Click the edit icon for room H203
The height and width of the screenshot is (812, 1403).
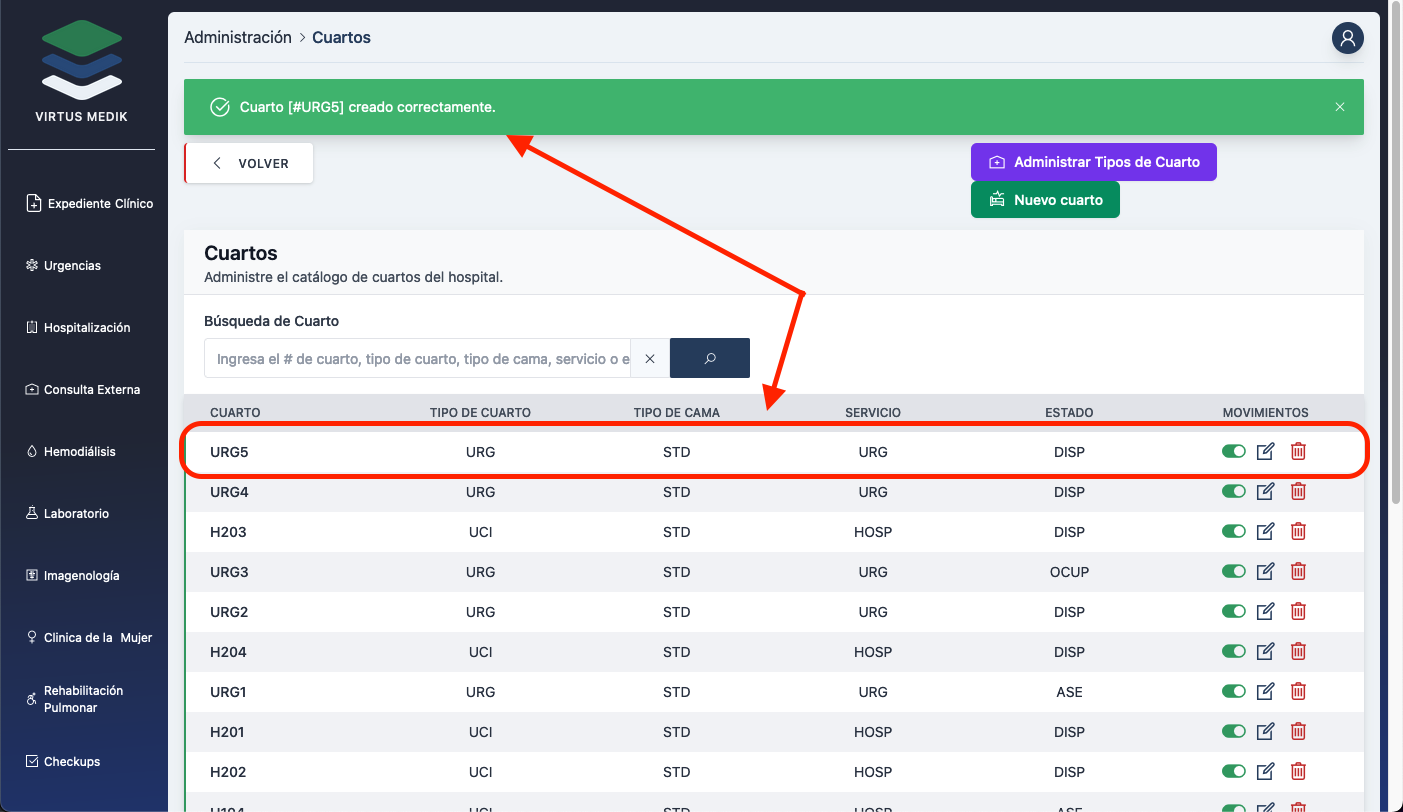[x=1265, y=532]
